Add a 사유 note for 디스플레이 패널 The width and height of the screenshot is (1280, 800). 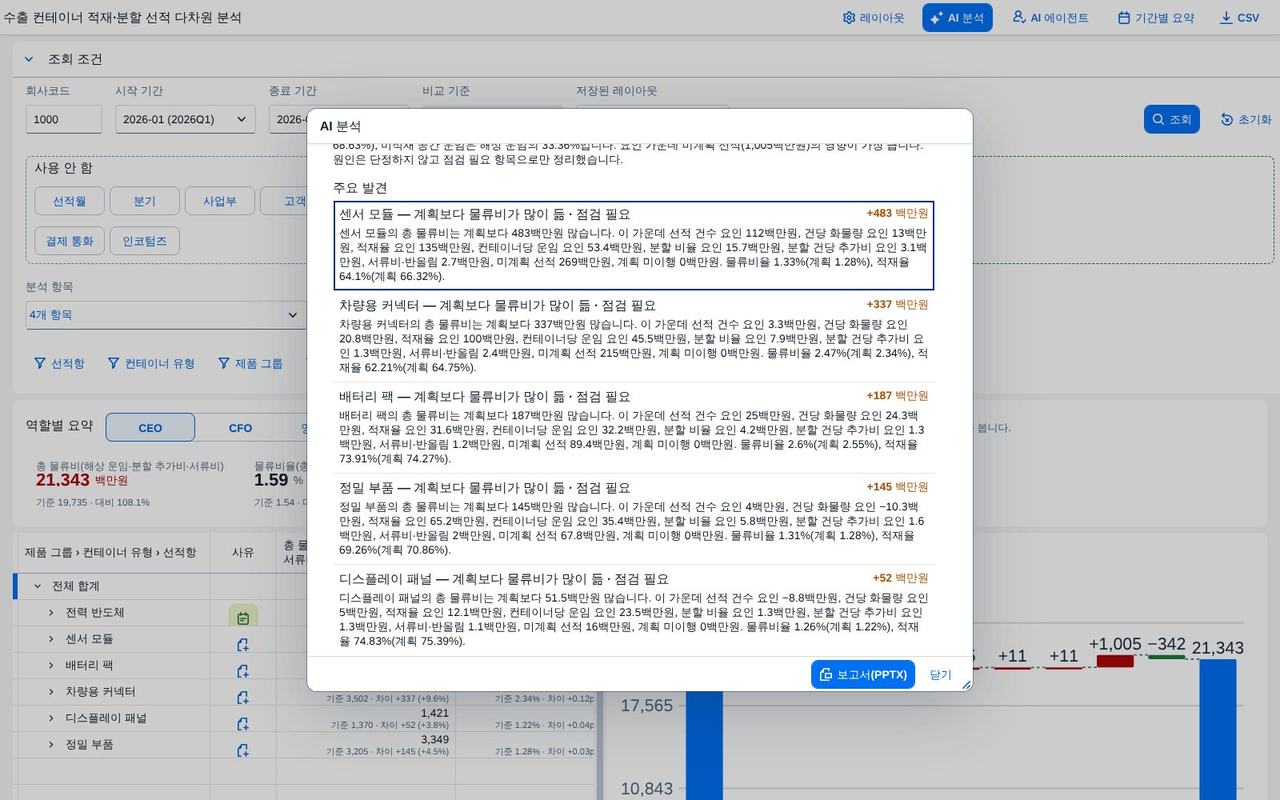point(243,723)
